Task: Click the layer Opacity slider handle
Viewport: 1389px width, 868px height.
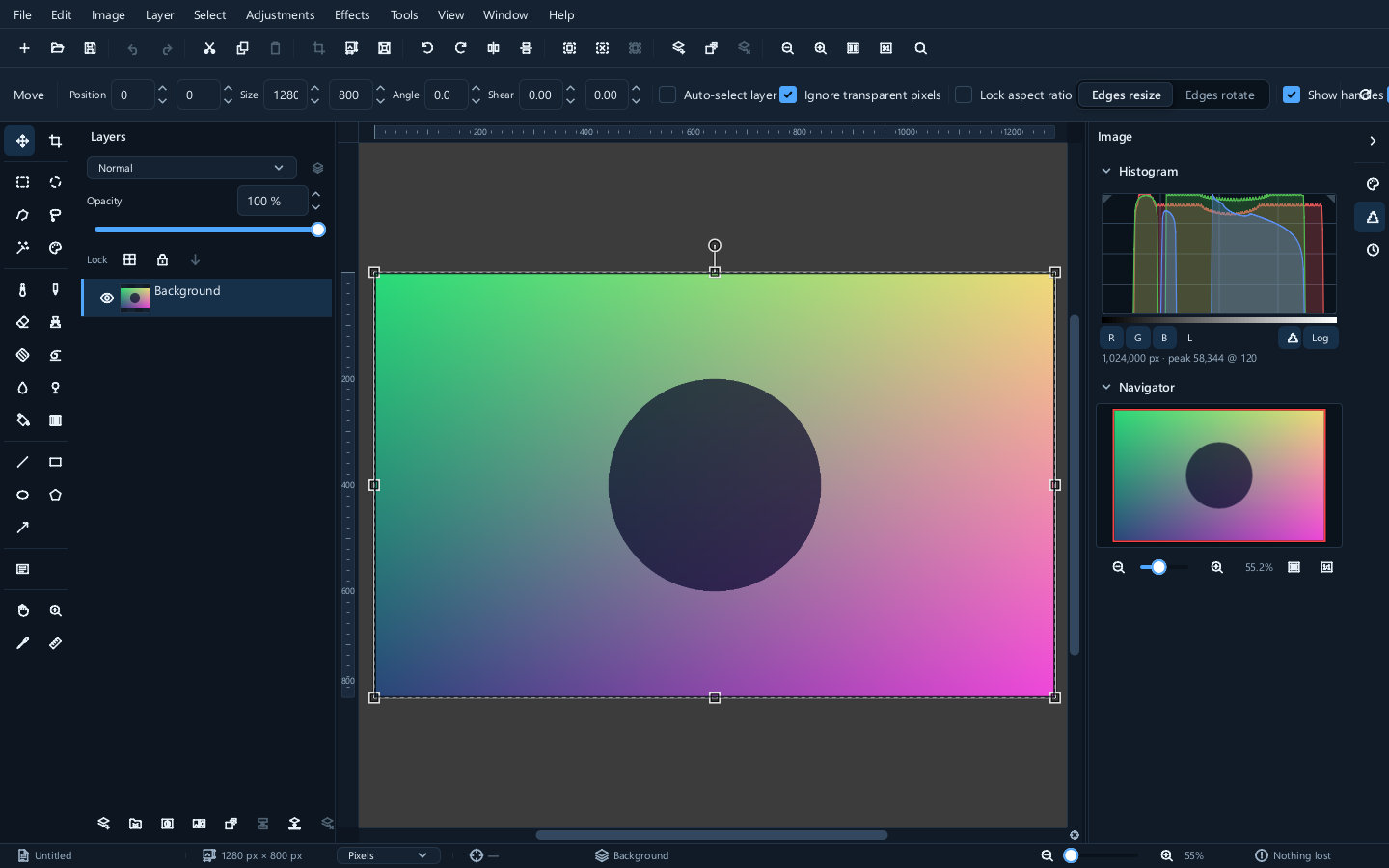Action: 318,230
